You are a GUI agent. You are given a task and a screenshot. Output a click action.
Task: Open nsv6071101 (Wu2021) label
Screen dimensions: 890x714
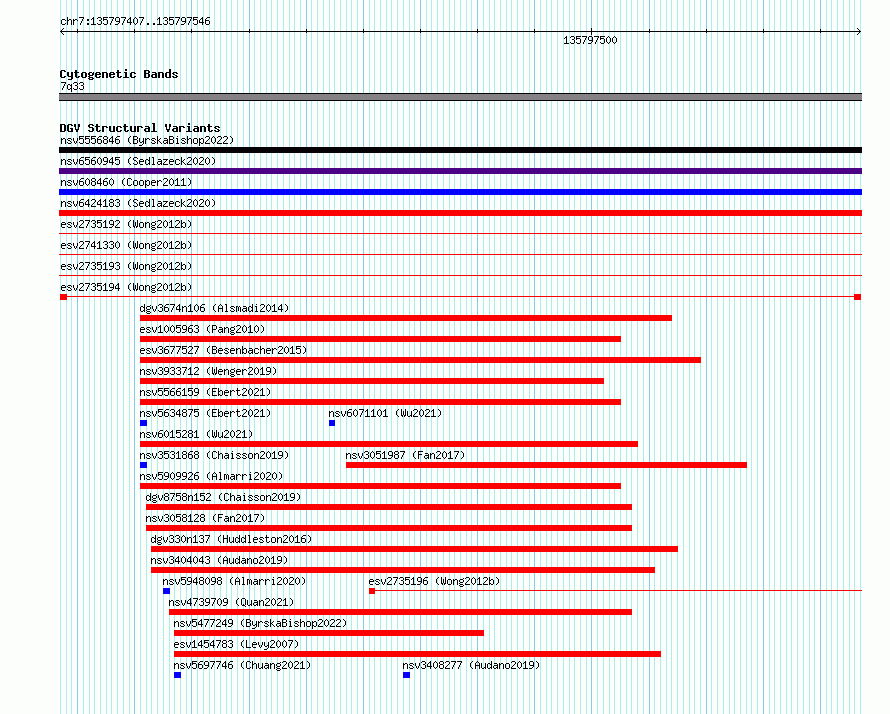pyautogui.click(x=385, y=413)
